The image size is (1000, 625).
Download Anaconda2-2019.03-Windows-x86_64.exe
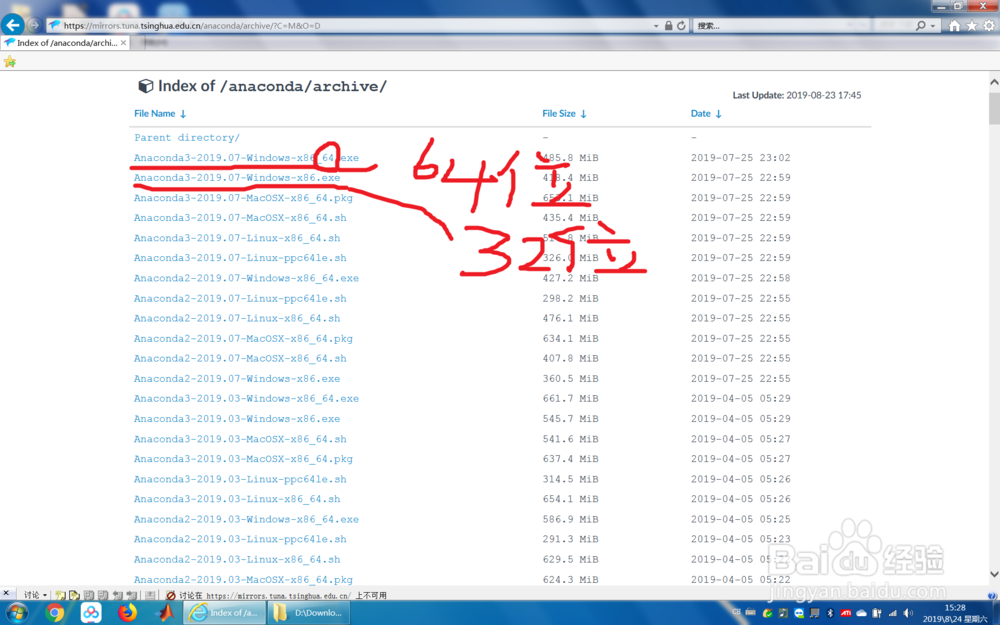(246, 519)
